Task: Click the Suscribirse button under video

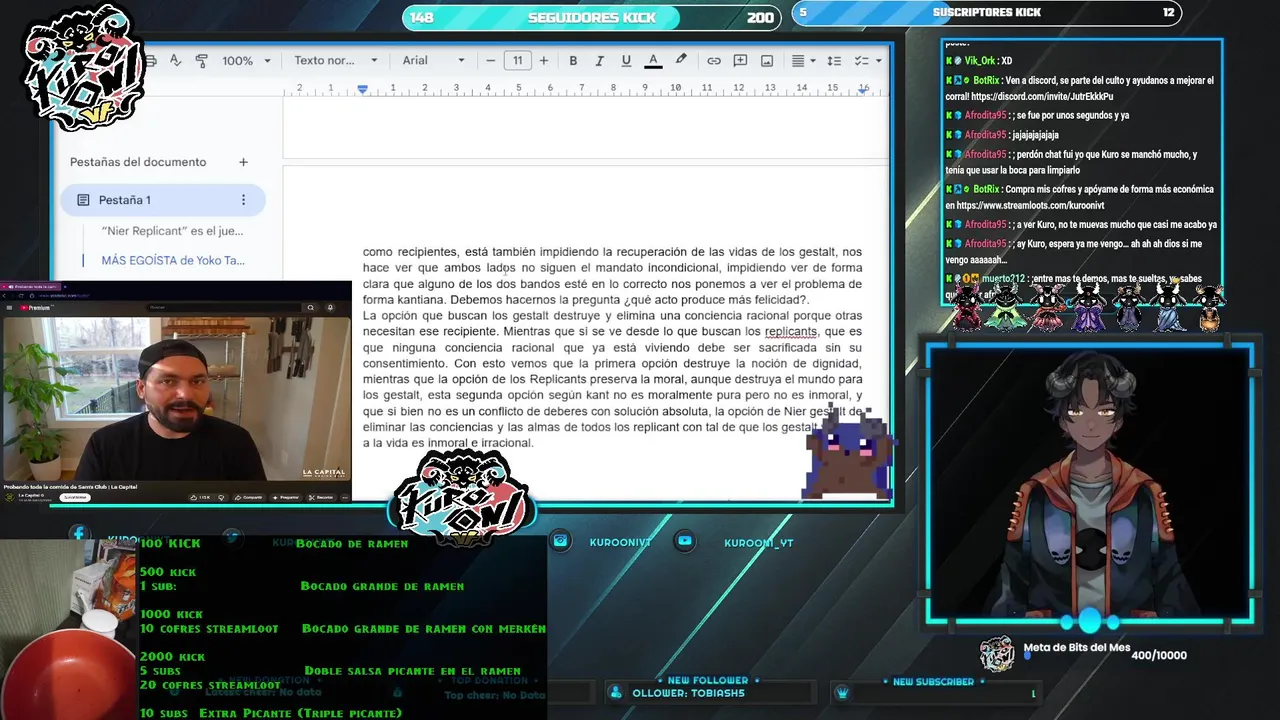Action: [x=75, y=497]
